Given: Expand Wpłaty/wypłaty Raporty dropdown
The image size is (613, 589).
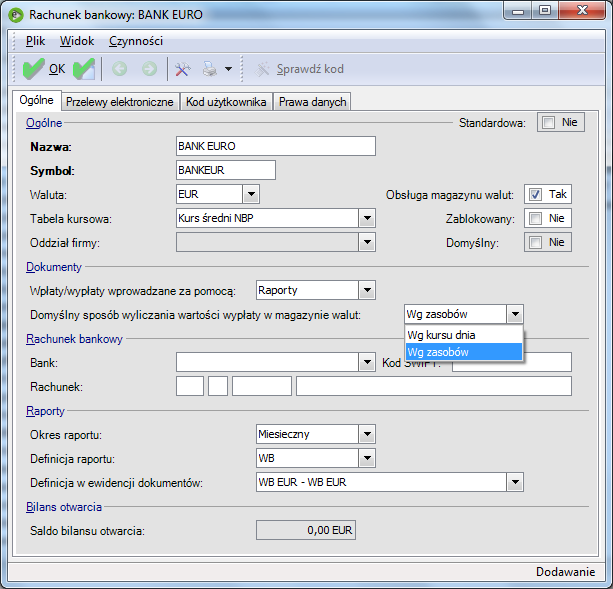Looking at the screenshot, I should click(x=367, y=290).
